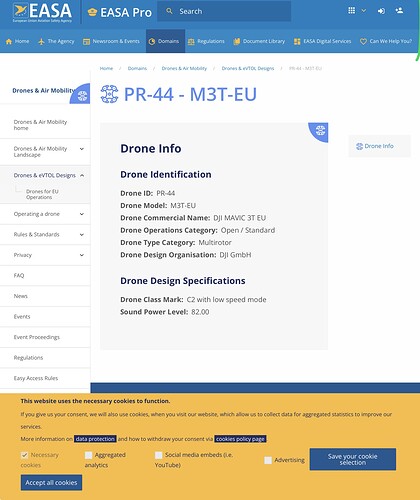Click the add-user register icon in header
Viewport: 420px width, 500px height.
[399, 11]
